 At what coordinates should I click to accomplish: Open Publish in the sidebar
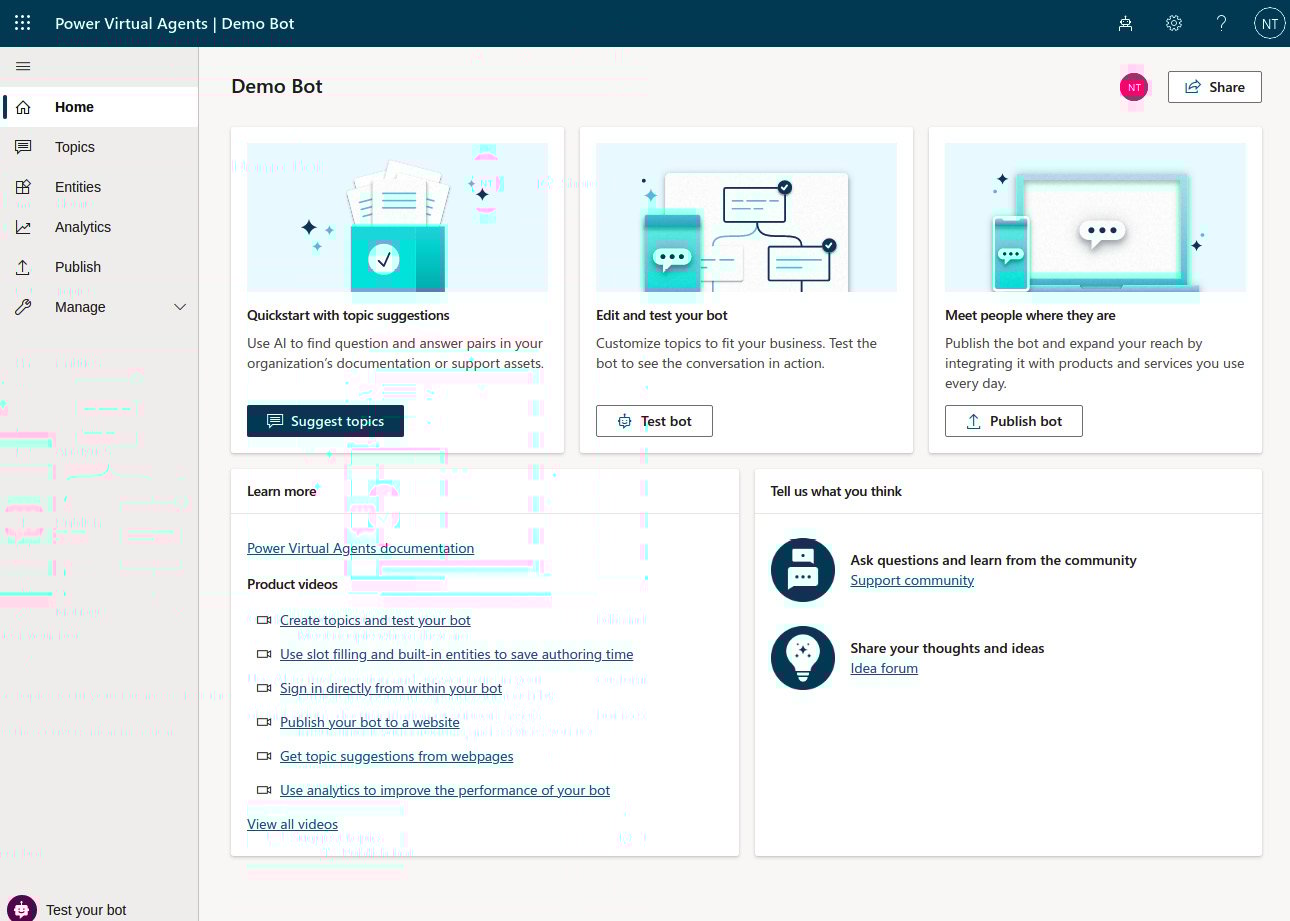click(x=100, y=267)
